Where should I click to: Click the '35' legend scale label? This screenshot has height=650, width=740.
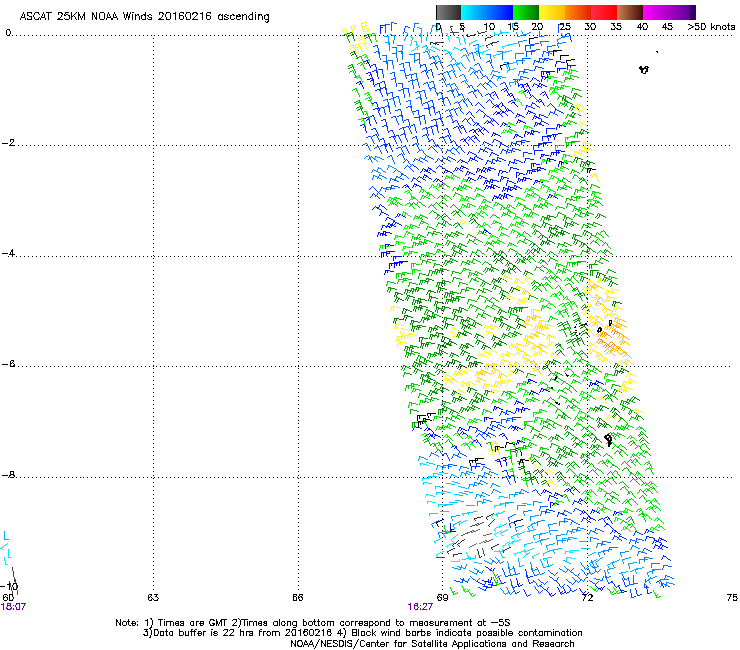pyautogui.click(x=616, y=27)
